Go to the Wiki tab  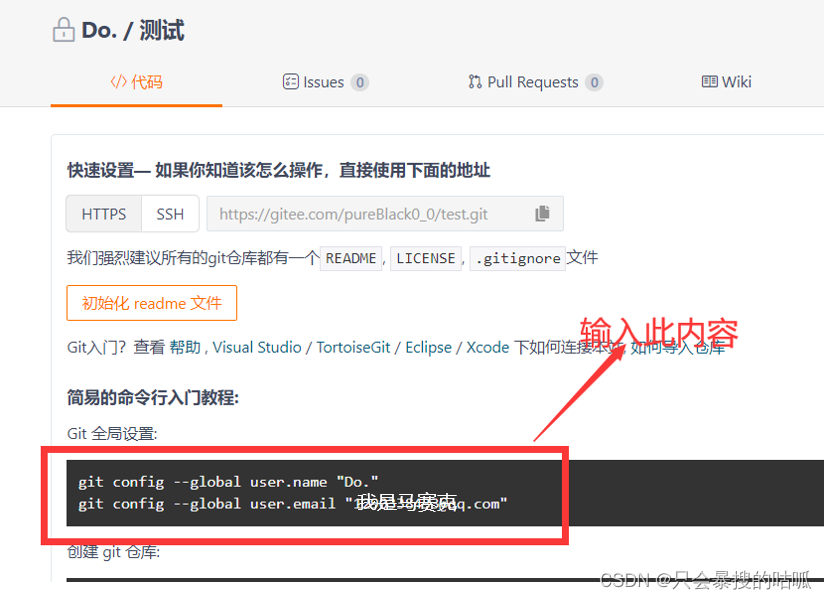pyautogui.click(x=726, y=82)
